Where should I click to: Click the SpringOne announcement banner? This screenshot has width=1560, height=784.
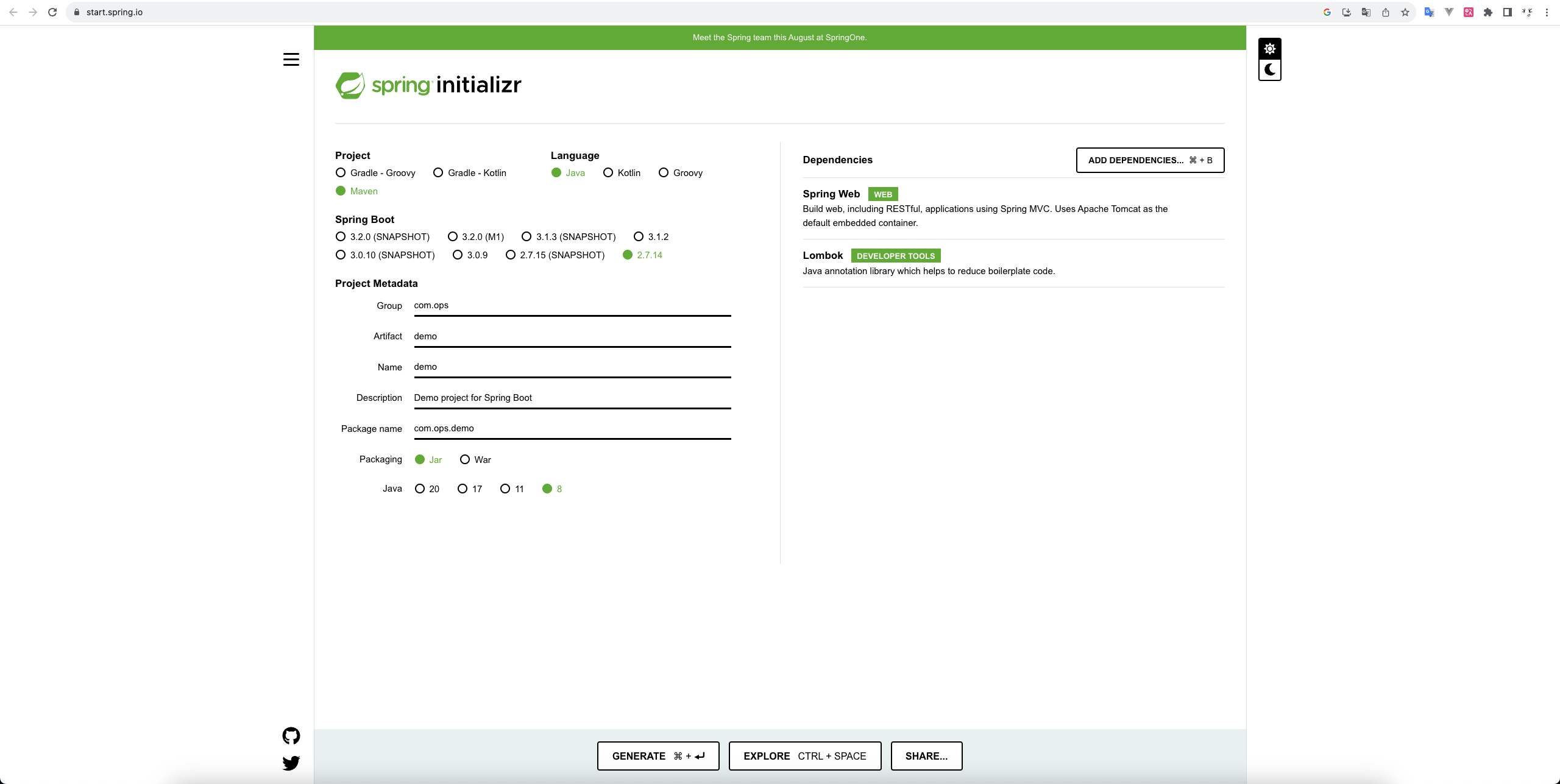point(779,38)
